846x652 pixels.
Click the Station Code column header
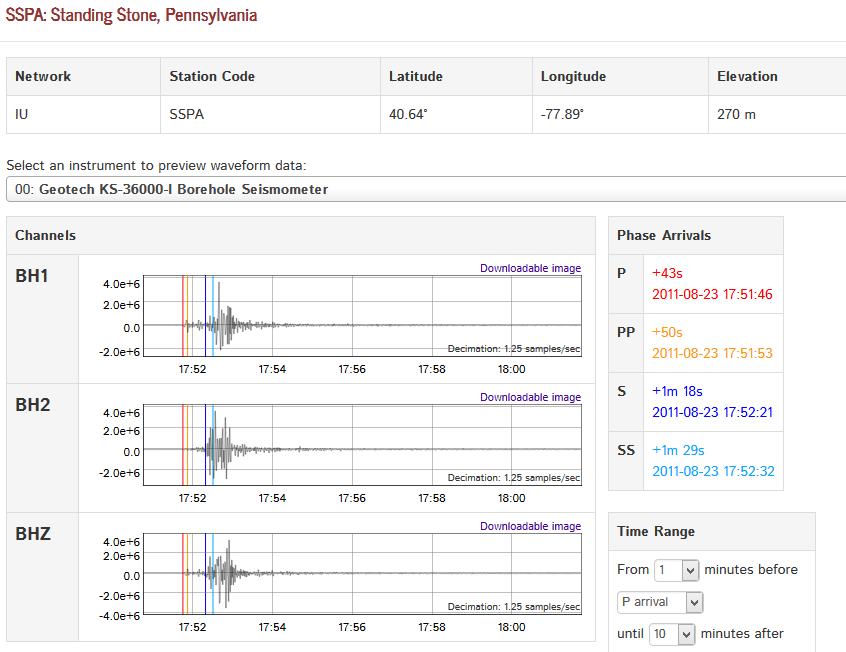212,76
